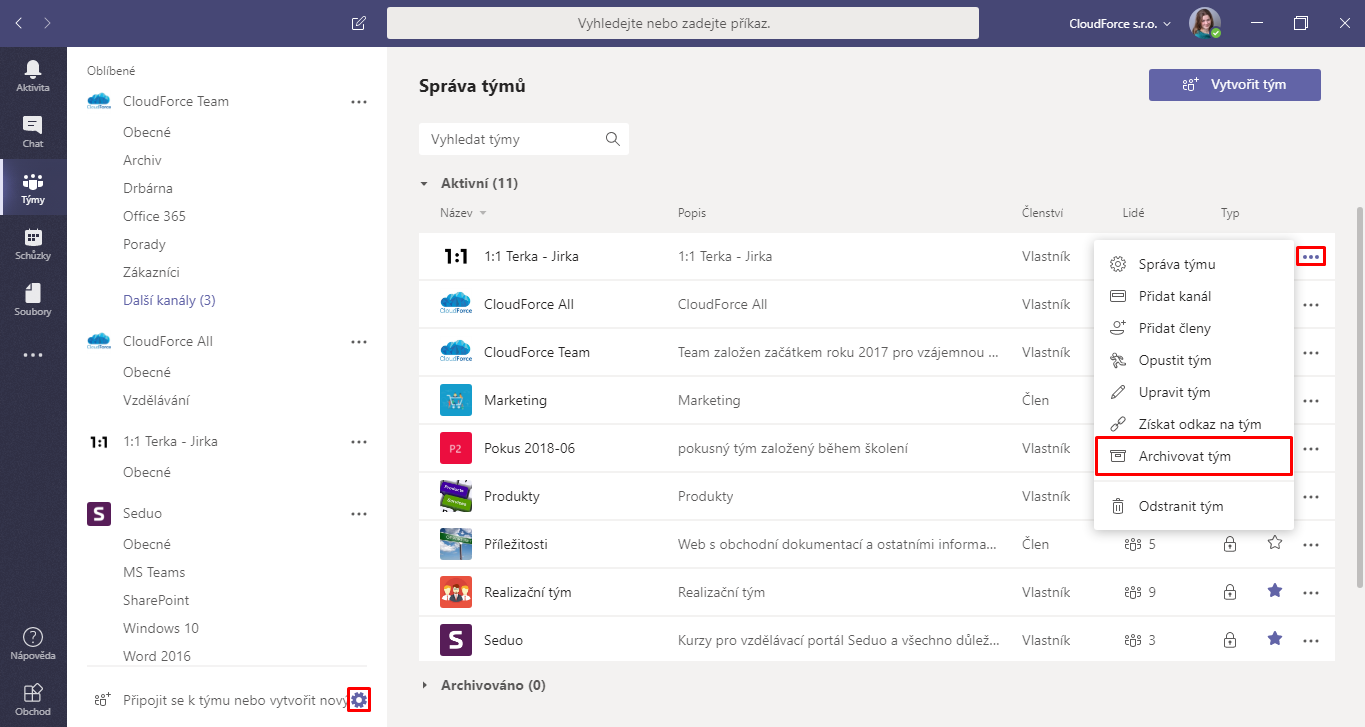The width and height of the screenshot is (1365, 727).
Task: Toggle favorite star for Příležitosti team
Action: (1274, 543)
